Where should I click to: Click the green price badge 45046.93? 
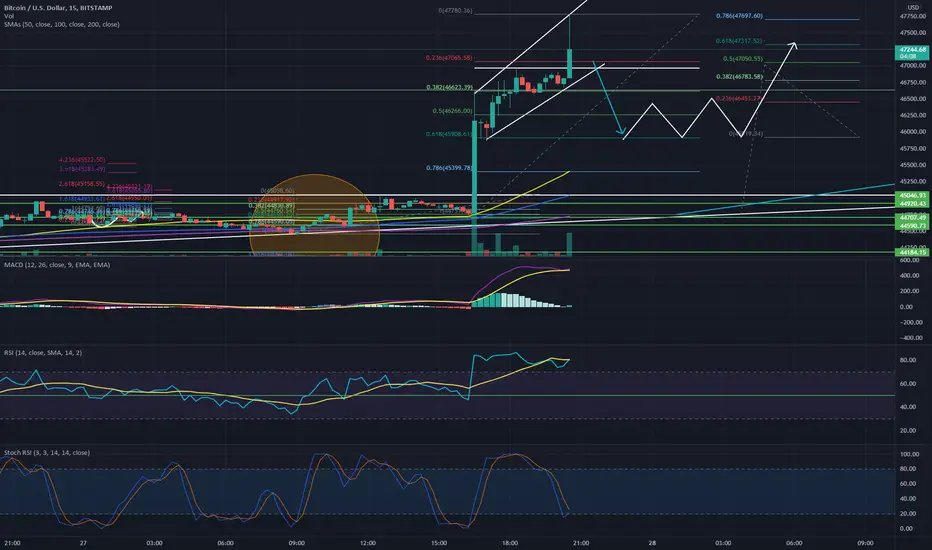[x=912, y=195]
